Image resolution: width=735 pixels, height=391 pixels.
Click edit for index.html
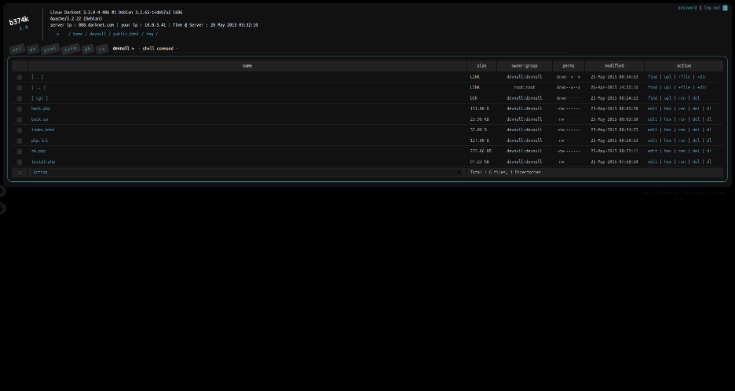pos(652,130)
